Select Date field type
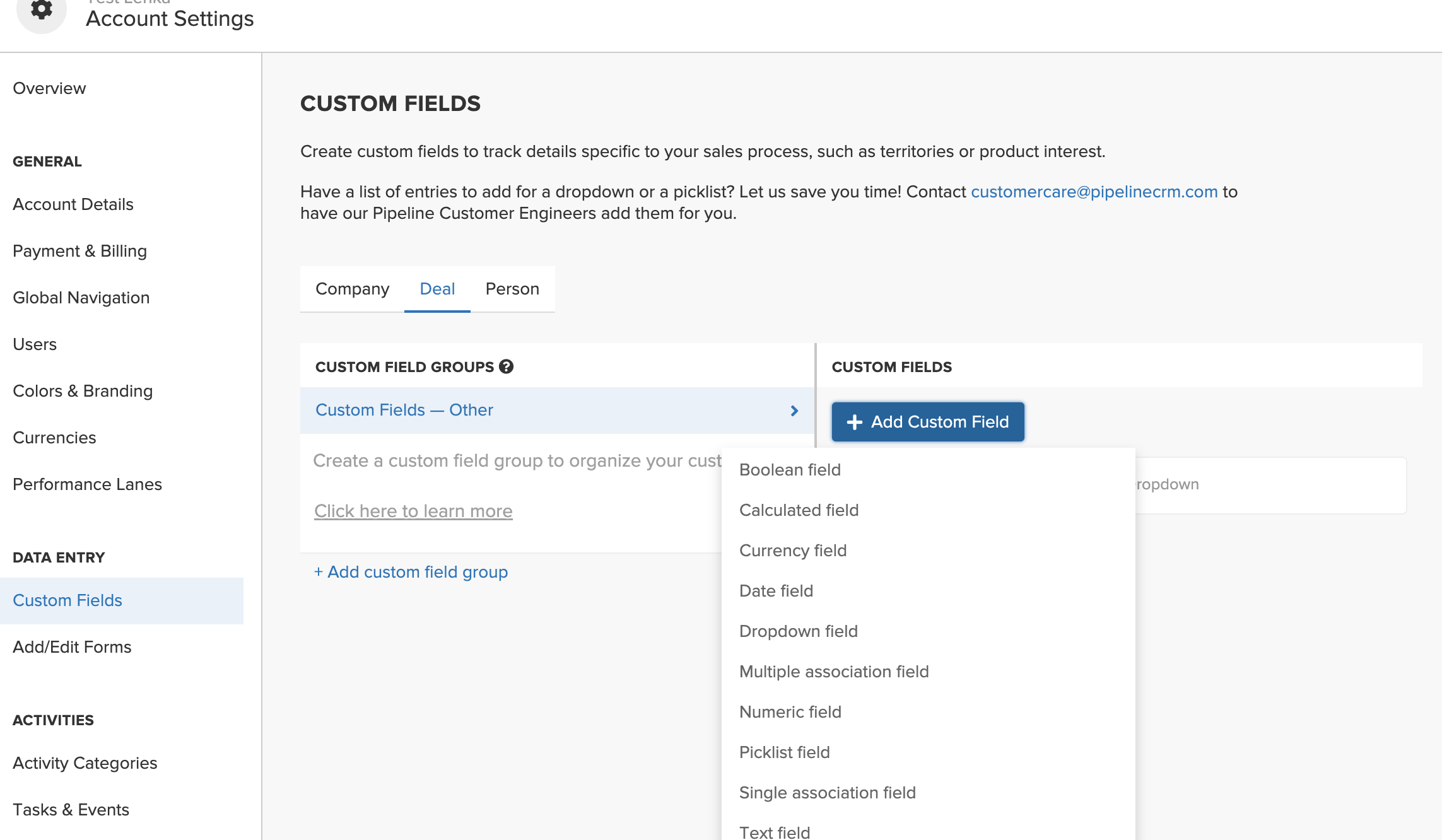 tap(776, 590)
